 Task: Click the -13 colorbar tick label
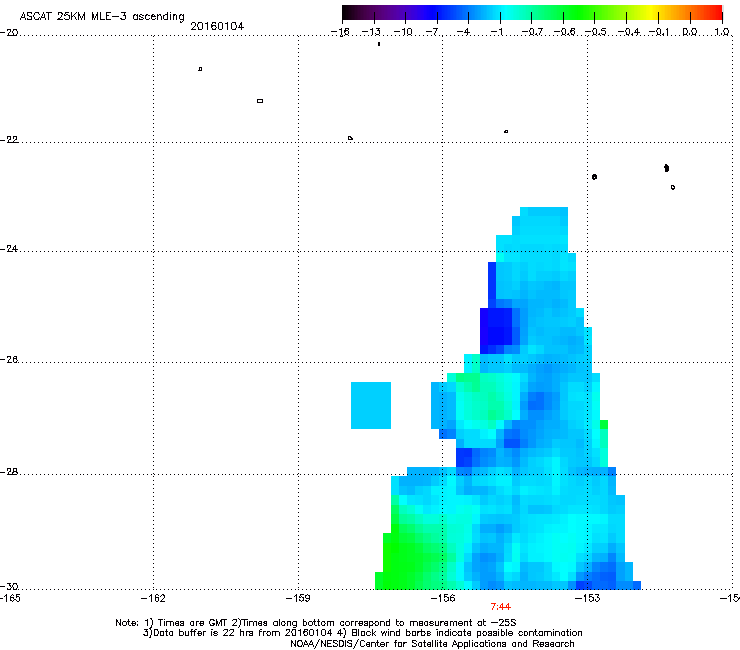click(x=371, y=32)
